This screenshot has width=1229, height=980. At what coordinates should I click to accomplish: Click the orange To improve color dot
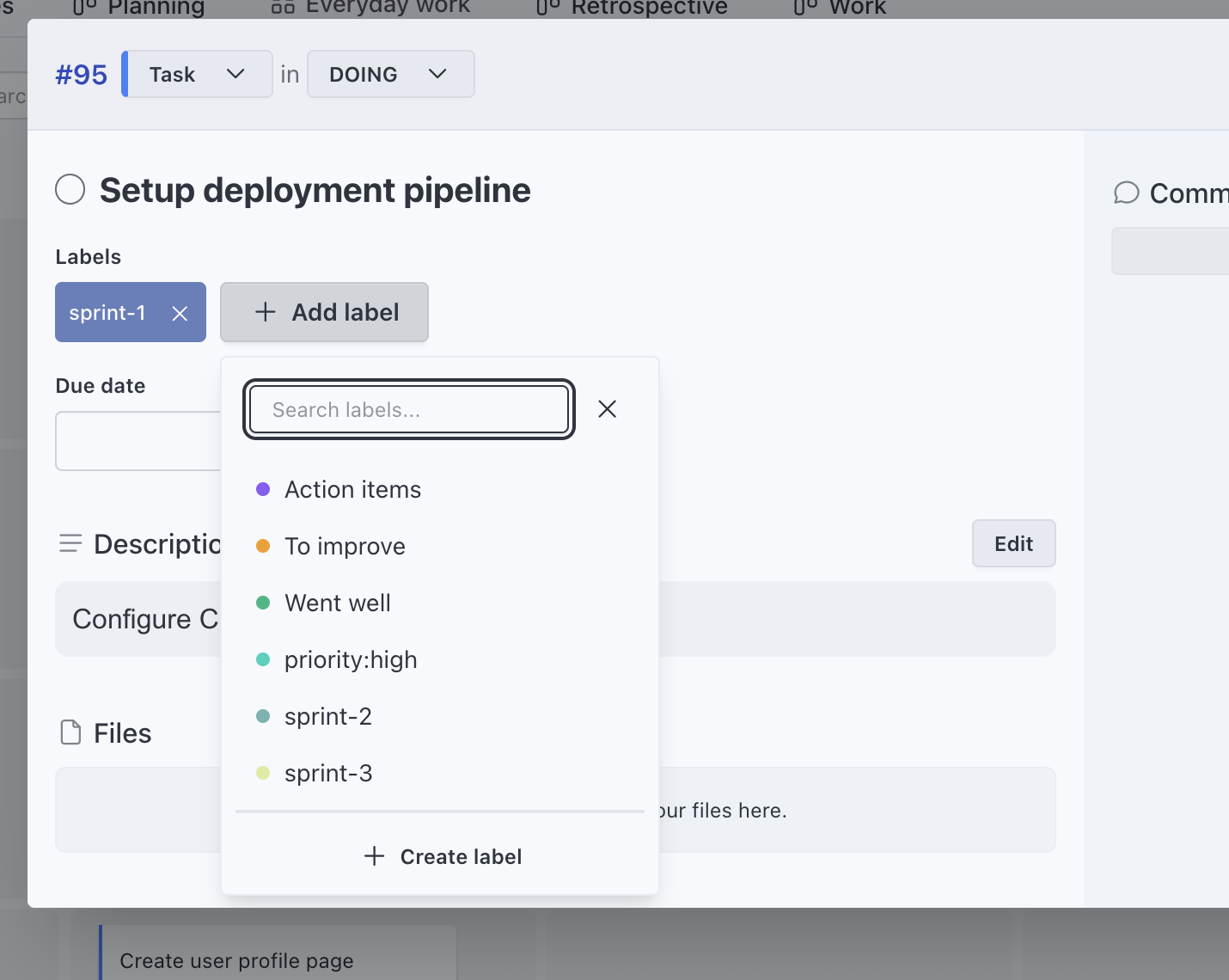pos(264,547)
